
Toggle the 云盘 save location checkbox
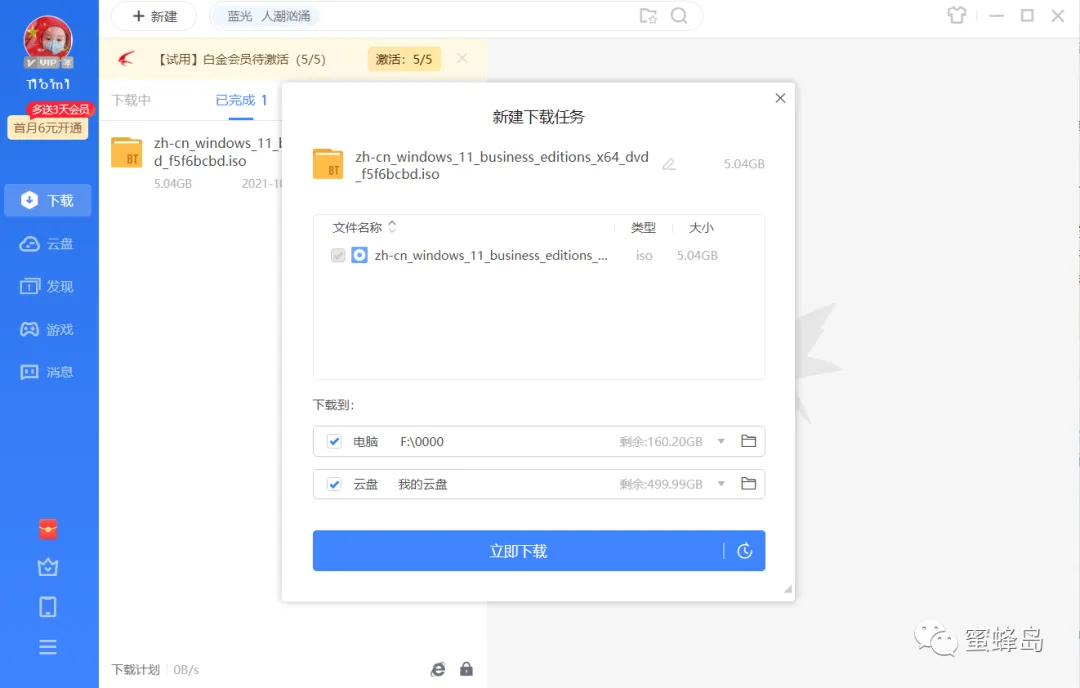[x=334, y=484]
